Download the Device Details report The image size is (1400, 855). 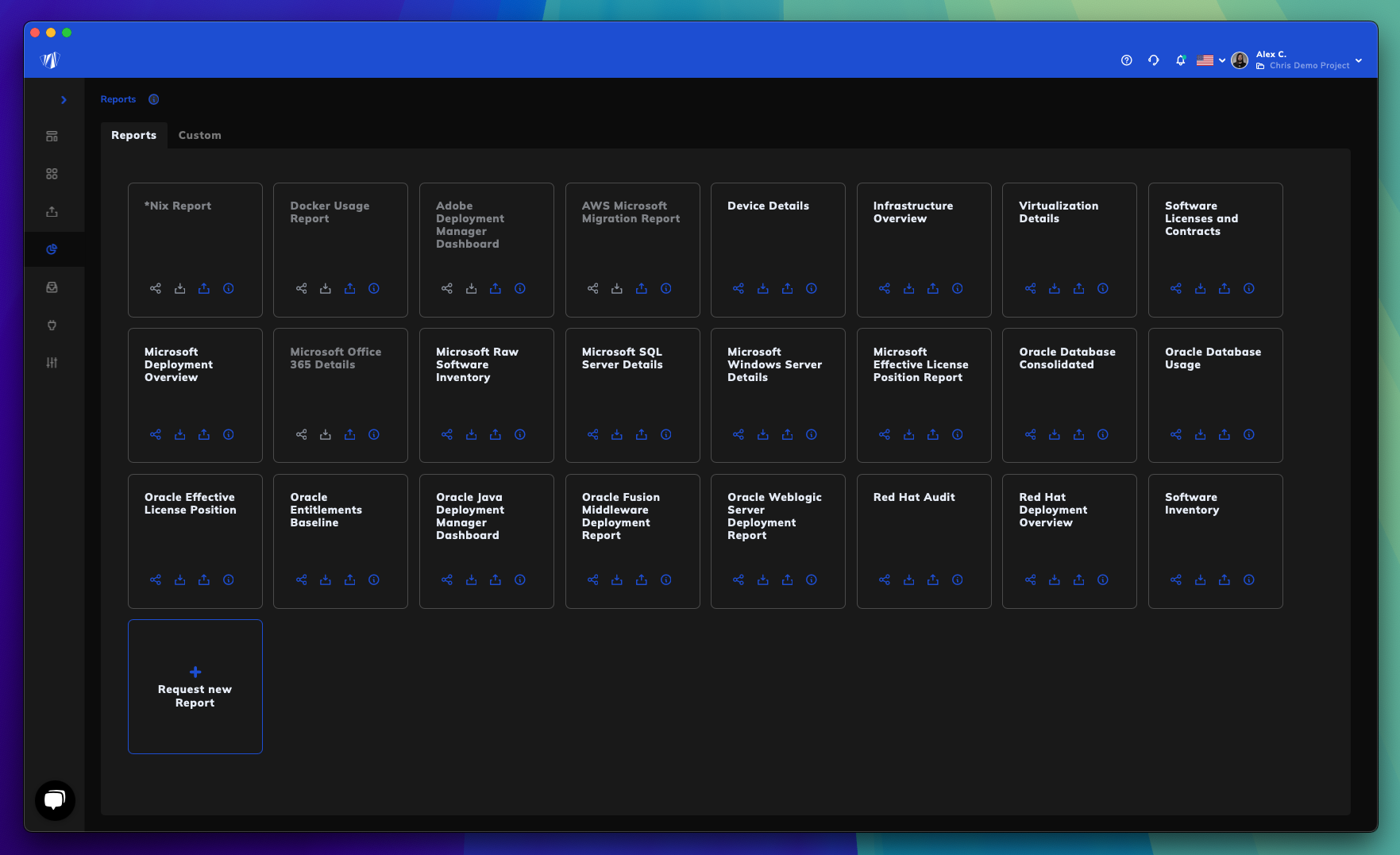coord(763,289)
